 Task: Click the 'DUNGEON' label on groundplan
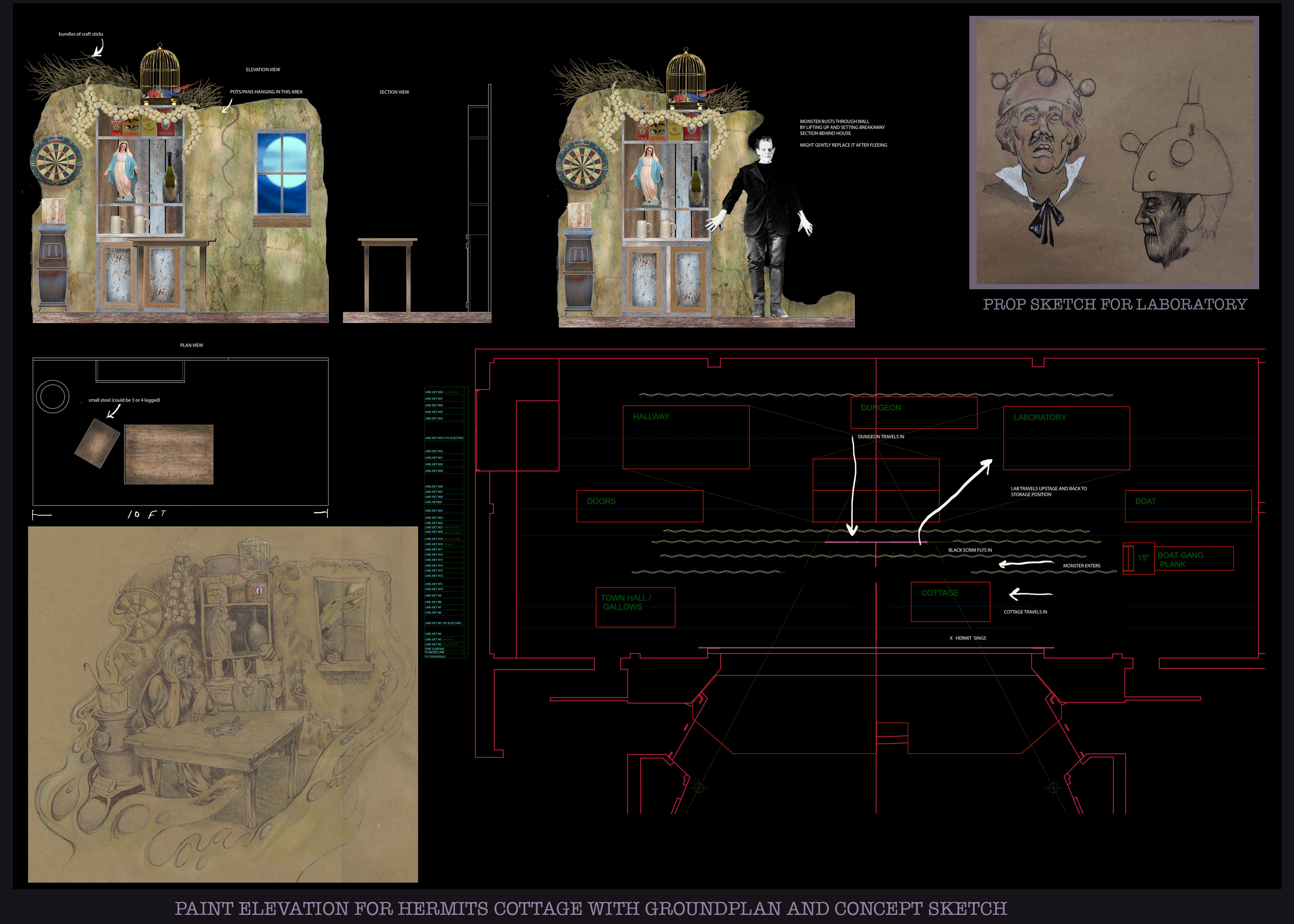[881, 407]
